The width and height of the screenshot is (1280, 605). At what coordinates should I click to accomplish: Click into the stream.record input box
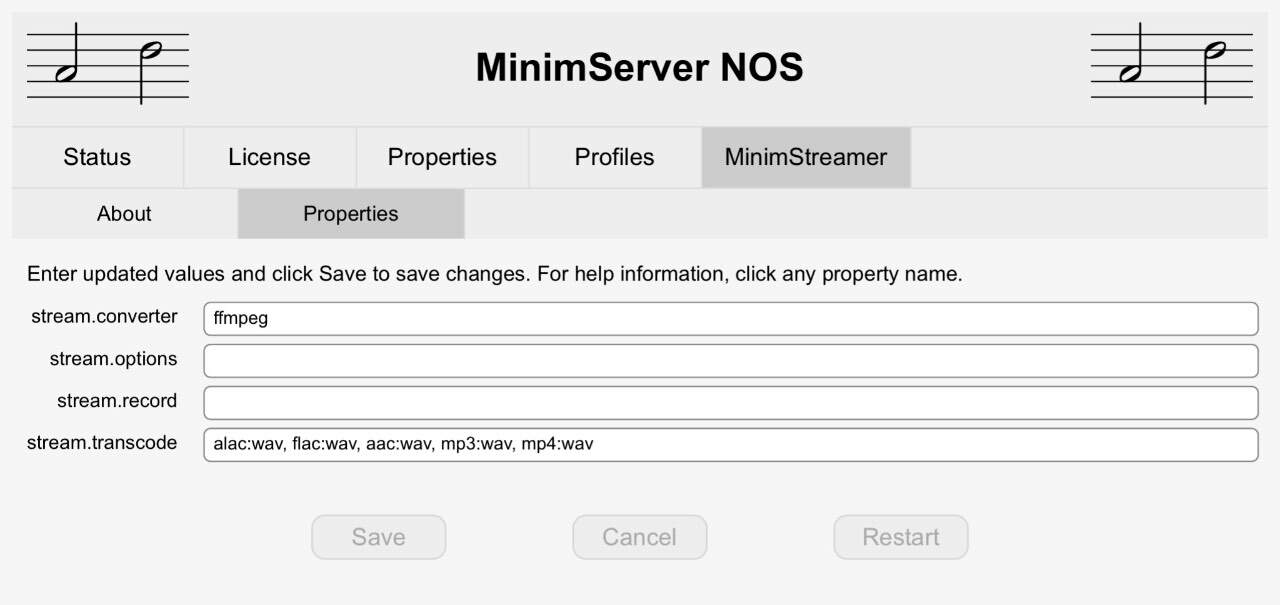pos(730,403)
